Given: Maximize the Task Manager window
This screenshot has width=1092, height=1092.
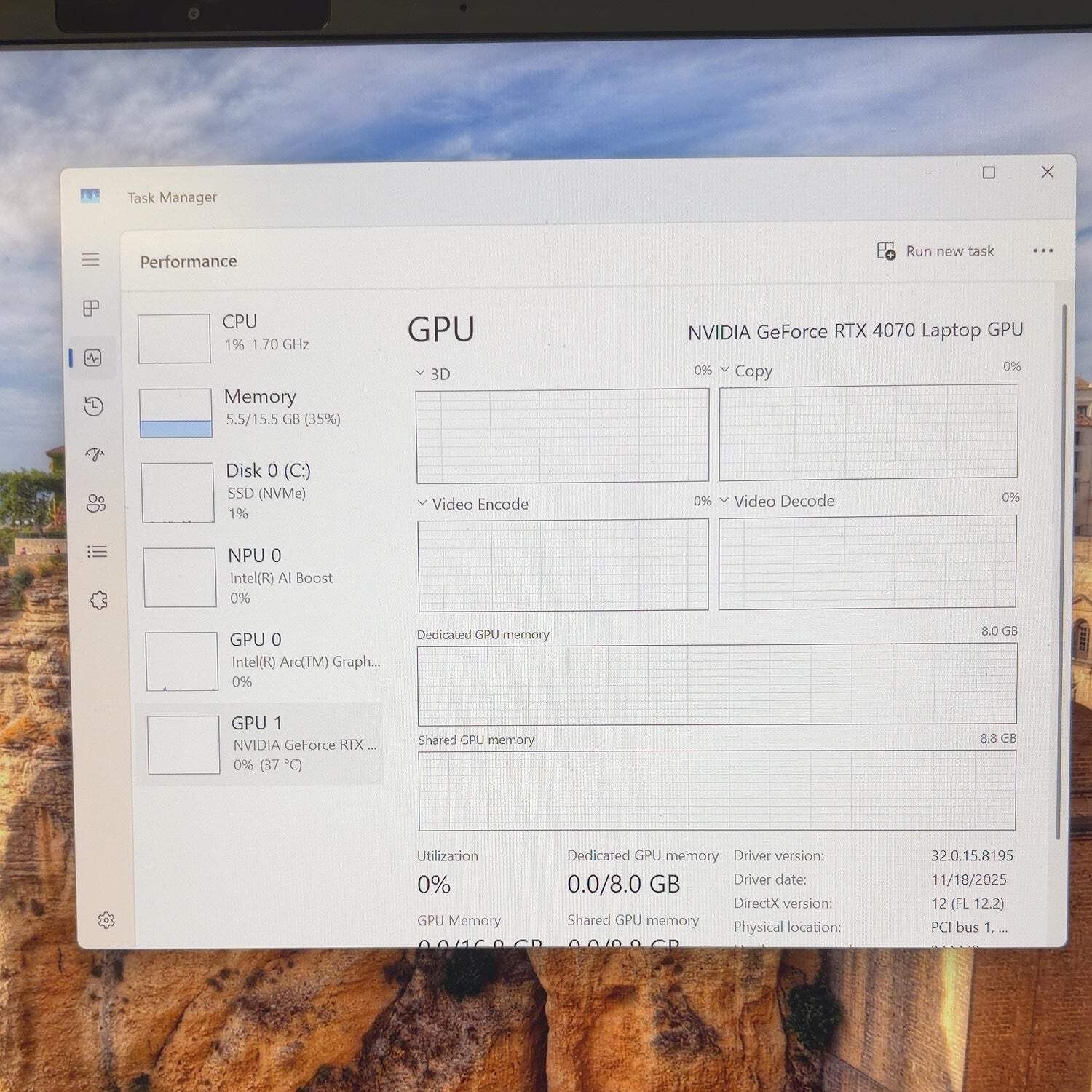Looking at the screenshot, I should tap(989, 173).
